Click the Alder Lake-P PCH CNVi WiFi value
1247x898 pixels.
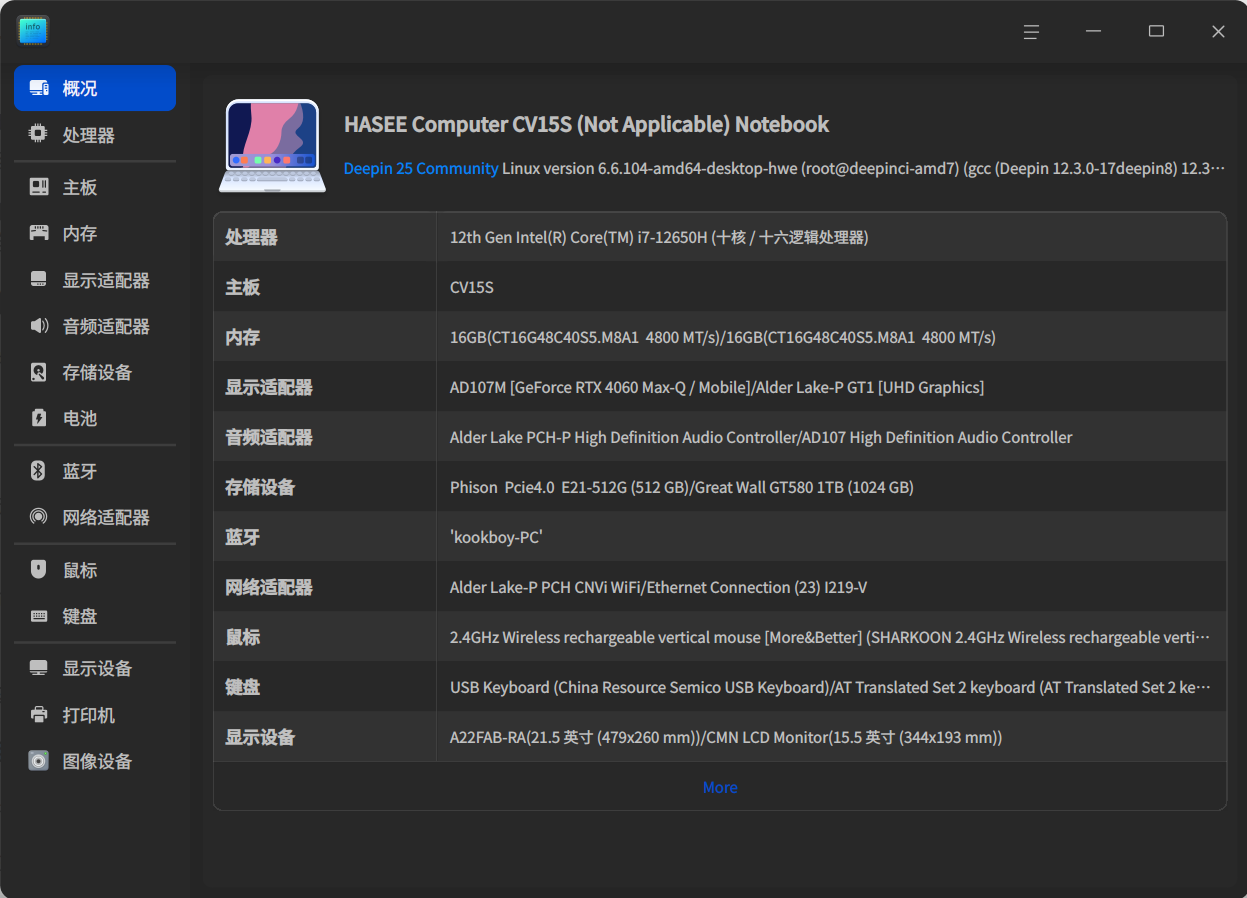coord(658,587)
